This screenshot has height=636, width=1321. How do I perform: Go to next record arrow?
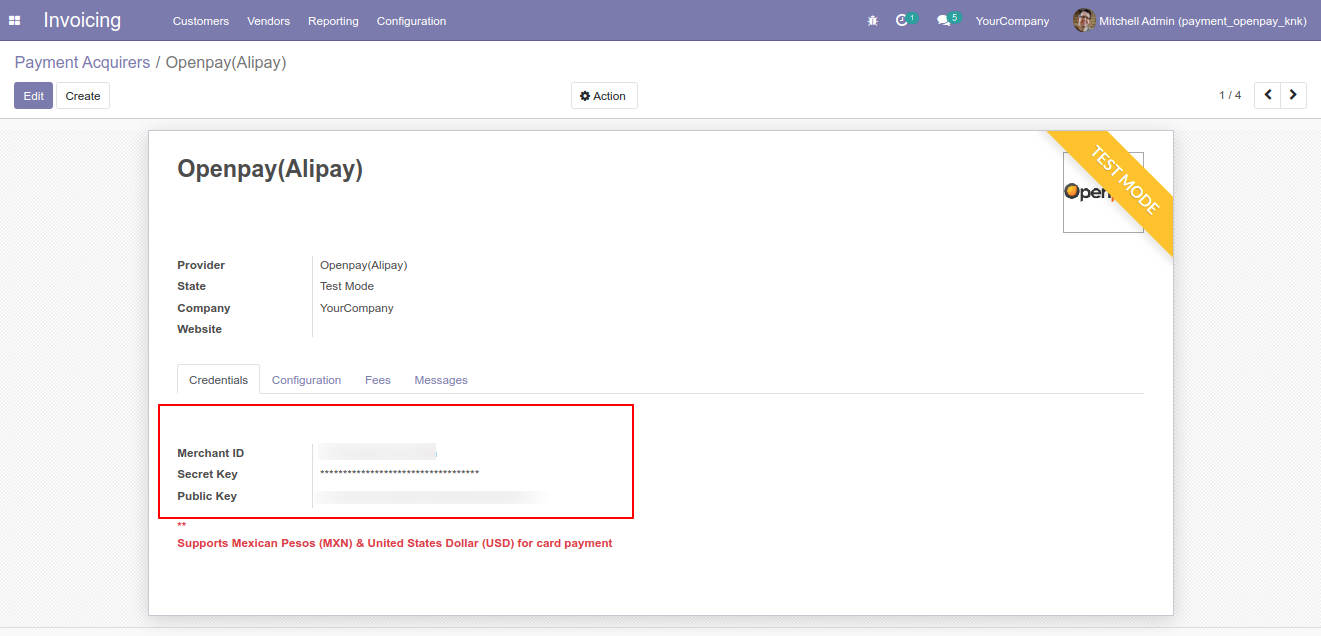point(1294,95)
